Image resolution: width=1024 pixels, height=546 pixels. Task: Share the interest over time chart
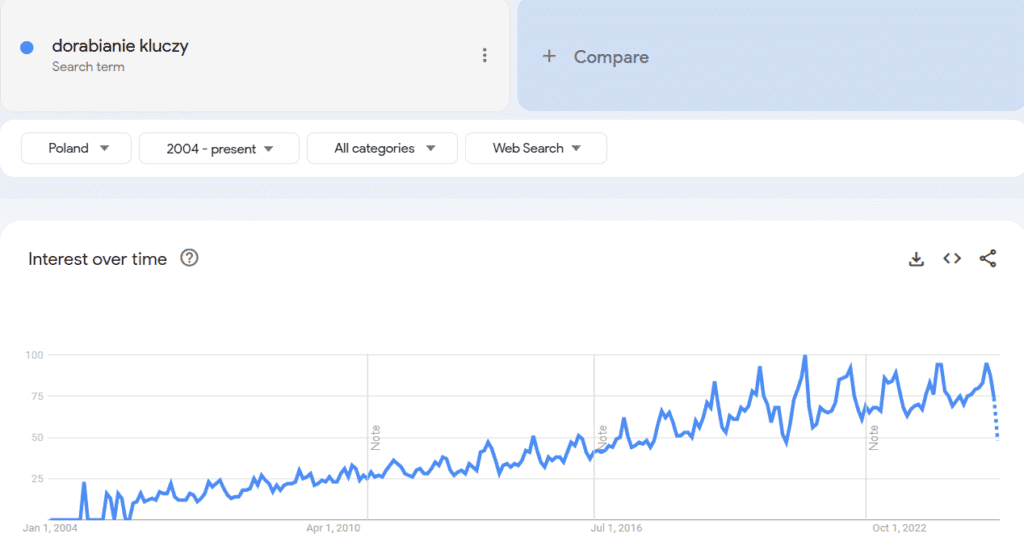coord(988,259)
